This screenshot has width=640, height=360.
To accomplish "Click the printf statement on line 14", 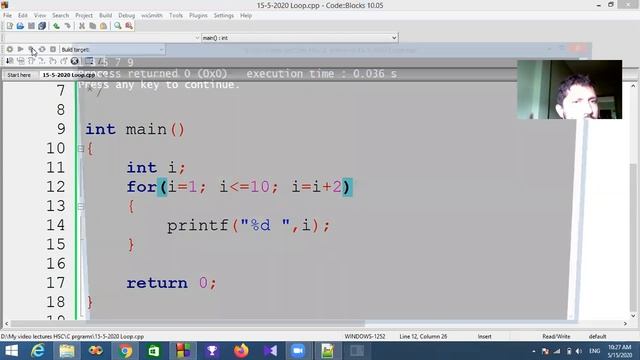I will tap(248, 225).
